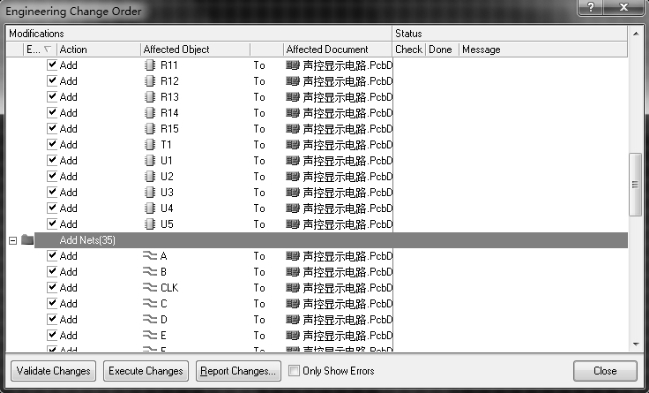Click the net icon next to D
The width and height of the screenshot is (649, 393).
pyautogui.click(x=150, y=319)
